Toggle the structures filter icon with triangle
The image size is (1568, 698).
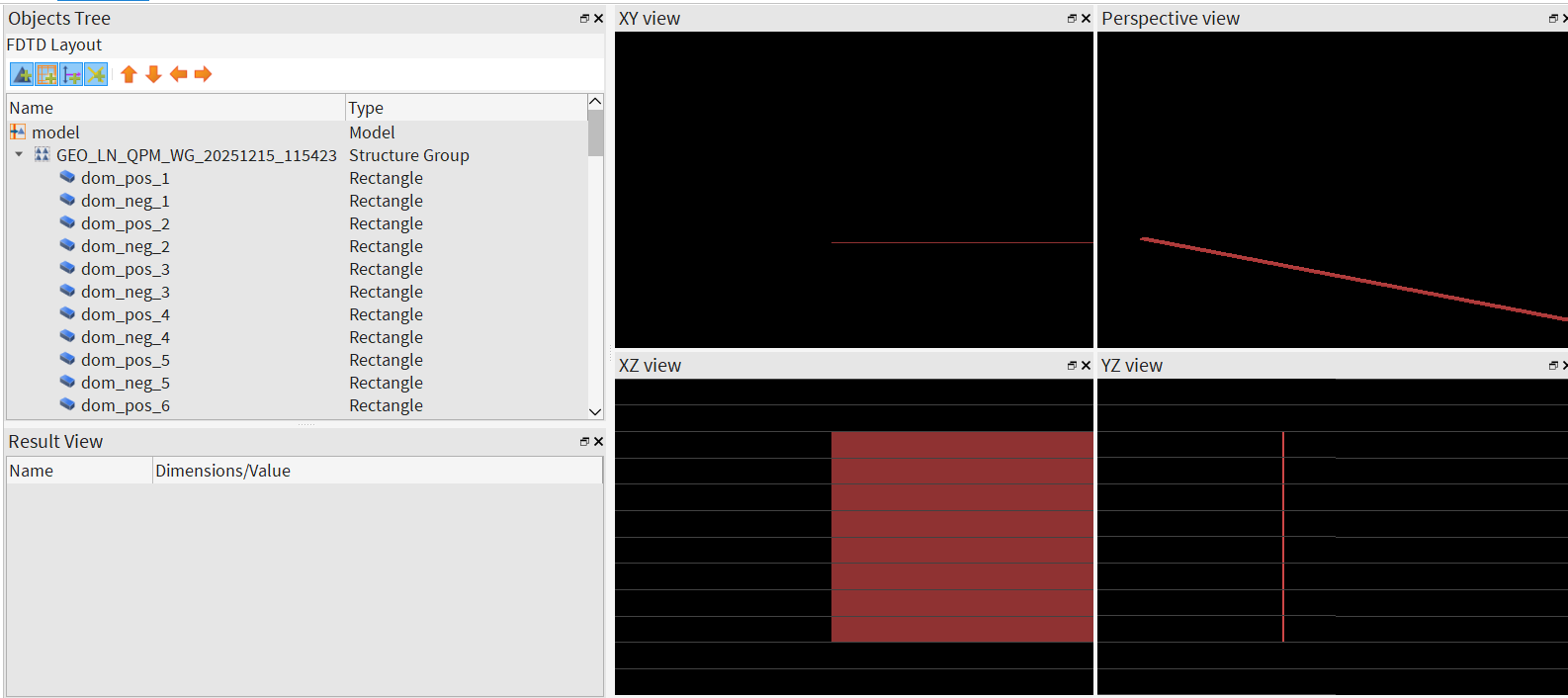point(22,74)
